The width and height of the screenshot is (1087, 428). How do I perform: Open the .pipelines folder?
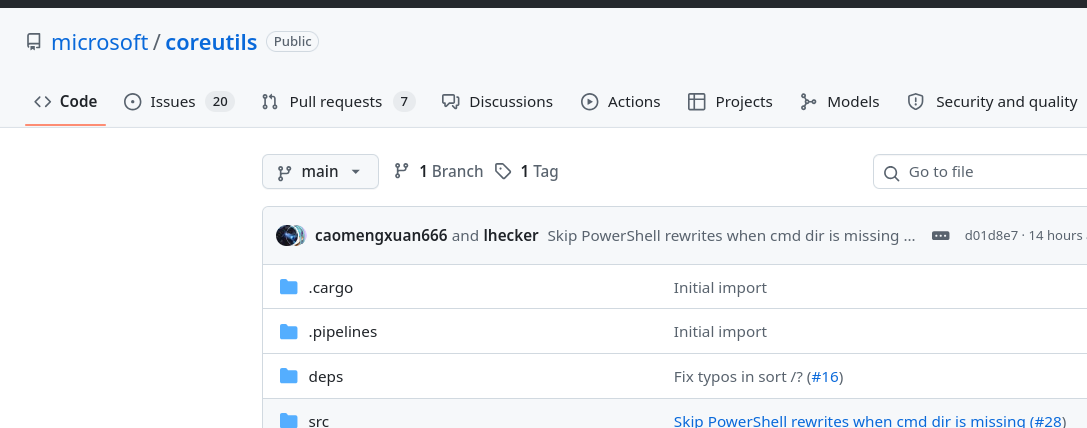[x=342, y=332]
